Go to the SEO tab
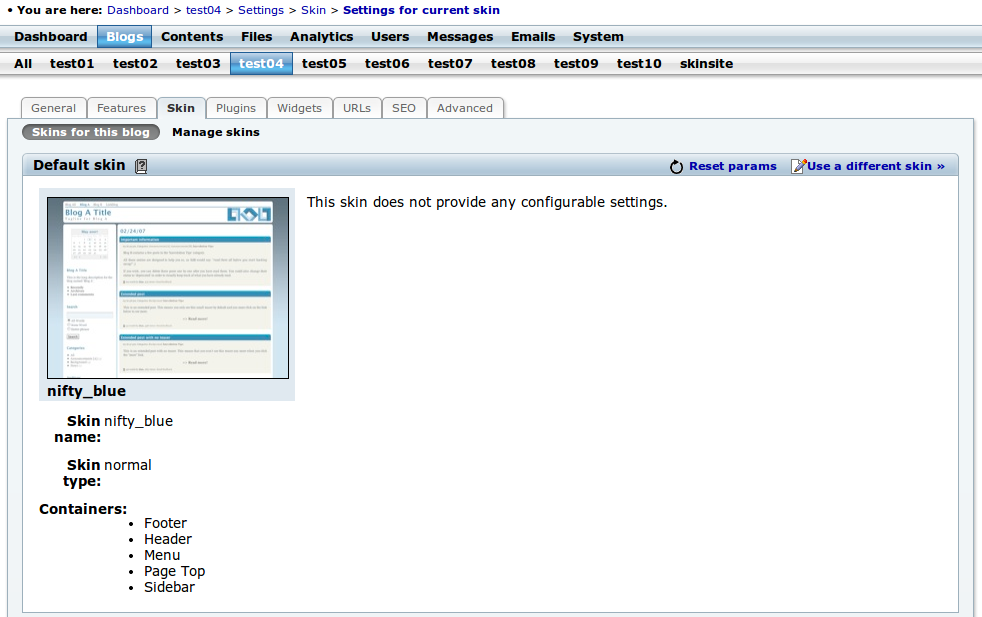The height and width of the screenshot is (617, 982). click(404, 108)
